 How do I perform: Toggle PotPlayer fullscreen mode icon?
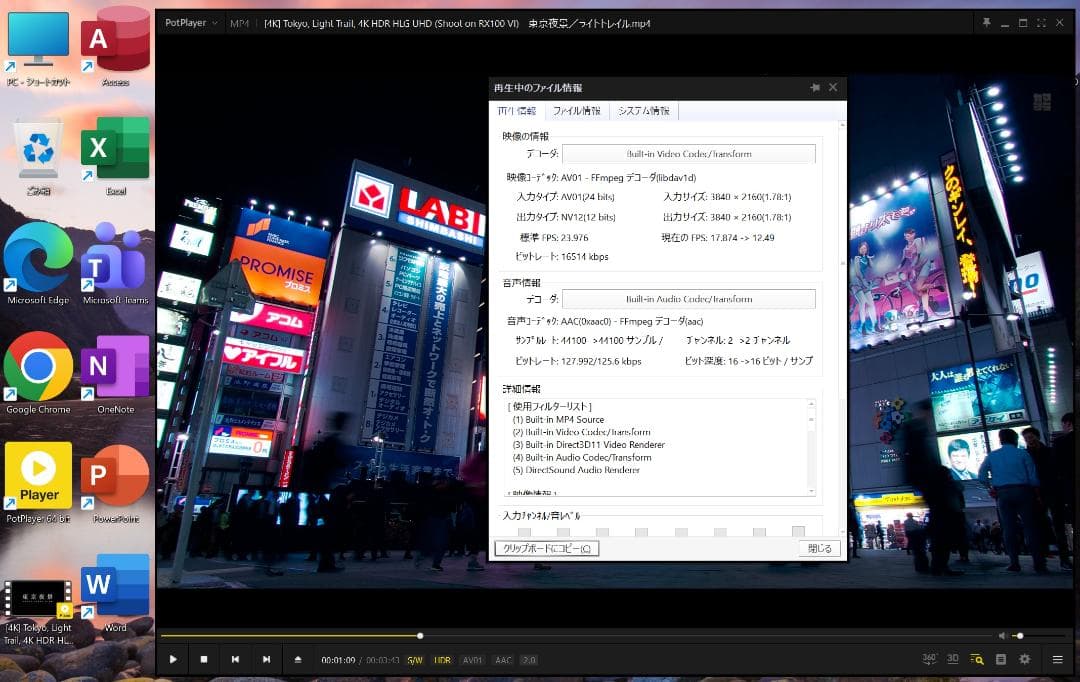coord(1041,23)
